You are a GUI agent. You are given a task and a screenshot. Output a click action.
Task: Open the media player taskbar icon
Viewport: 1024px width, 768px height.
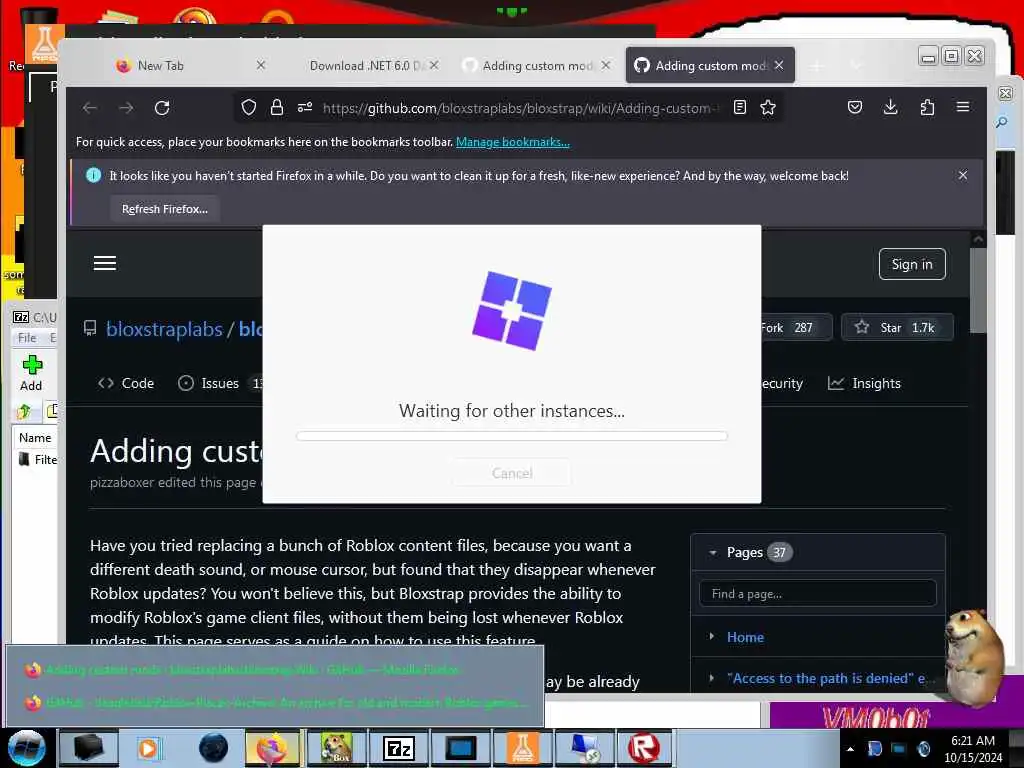coord(148,748)
